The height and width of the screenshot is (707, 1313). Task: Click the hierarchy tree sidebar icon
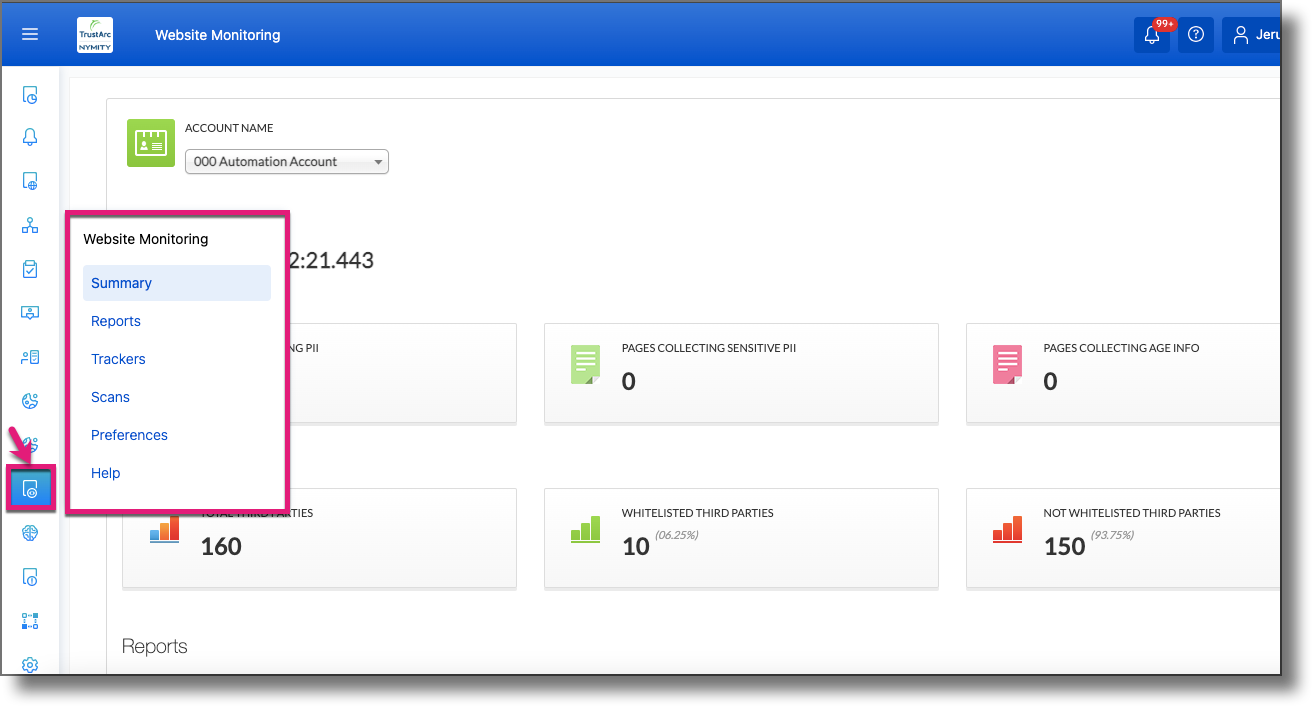coord(30,225)
